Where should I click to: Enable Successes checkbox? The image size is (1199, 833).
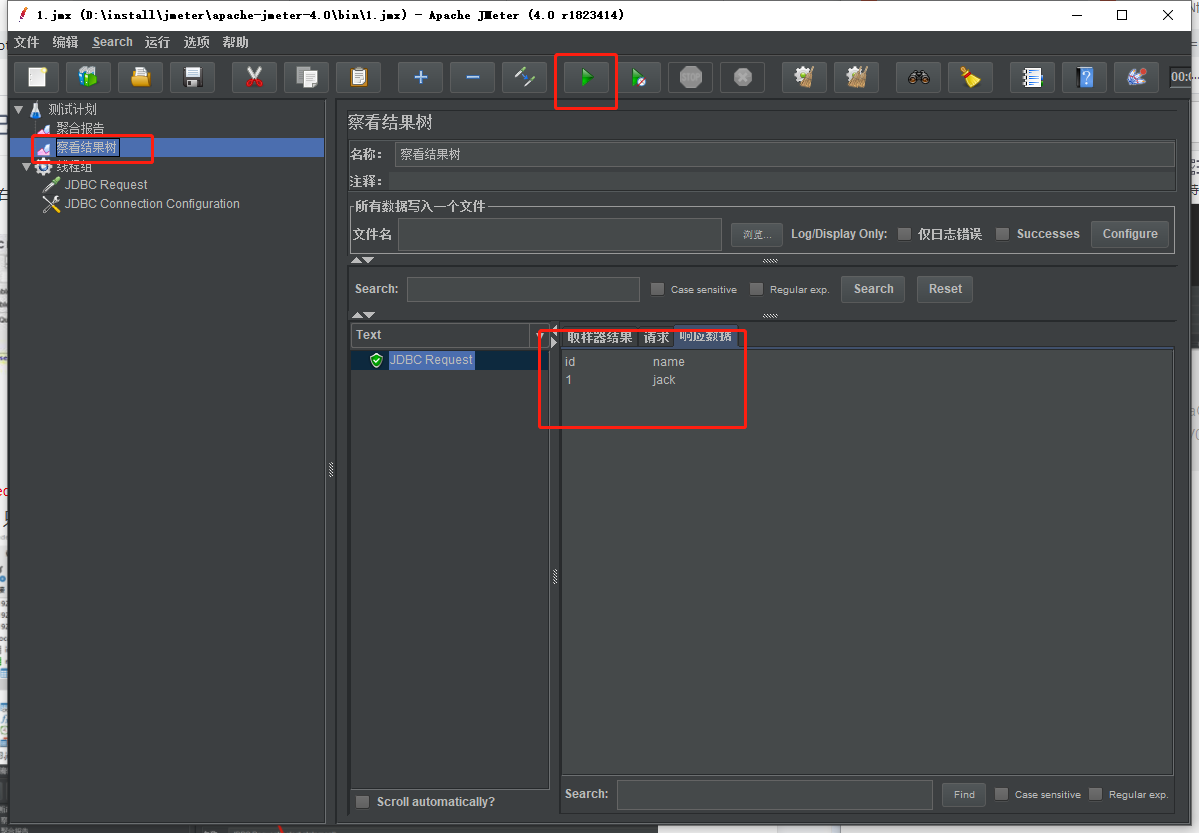[x=1002, y=234]
